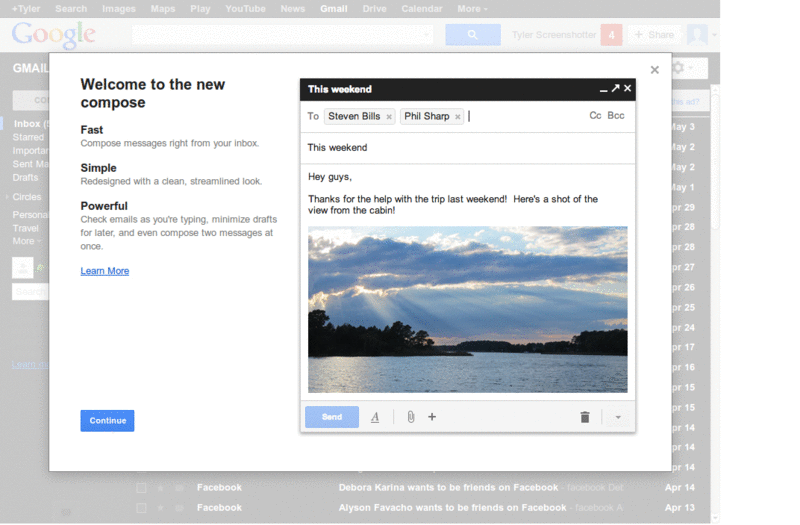Star the Alyson Favacho Facebook email
800x525 pixels.
tap(161, 508)
